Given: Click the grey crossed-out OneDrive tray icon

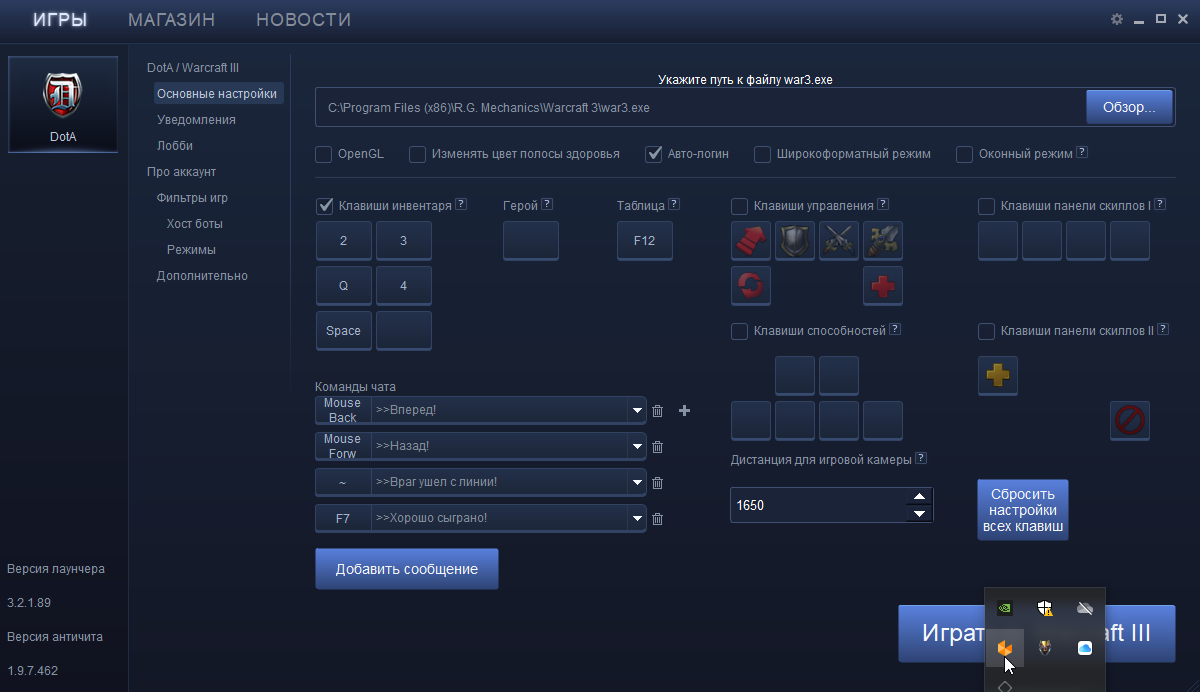Looking at the screenshot, I should tap(1084, 607).
